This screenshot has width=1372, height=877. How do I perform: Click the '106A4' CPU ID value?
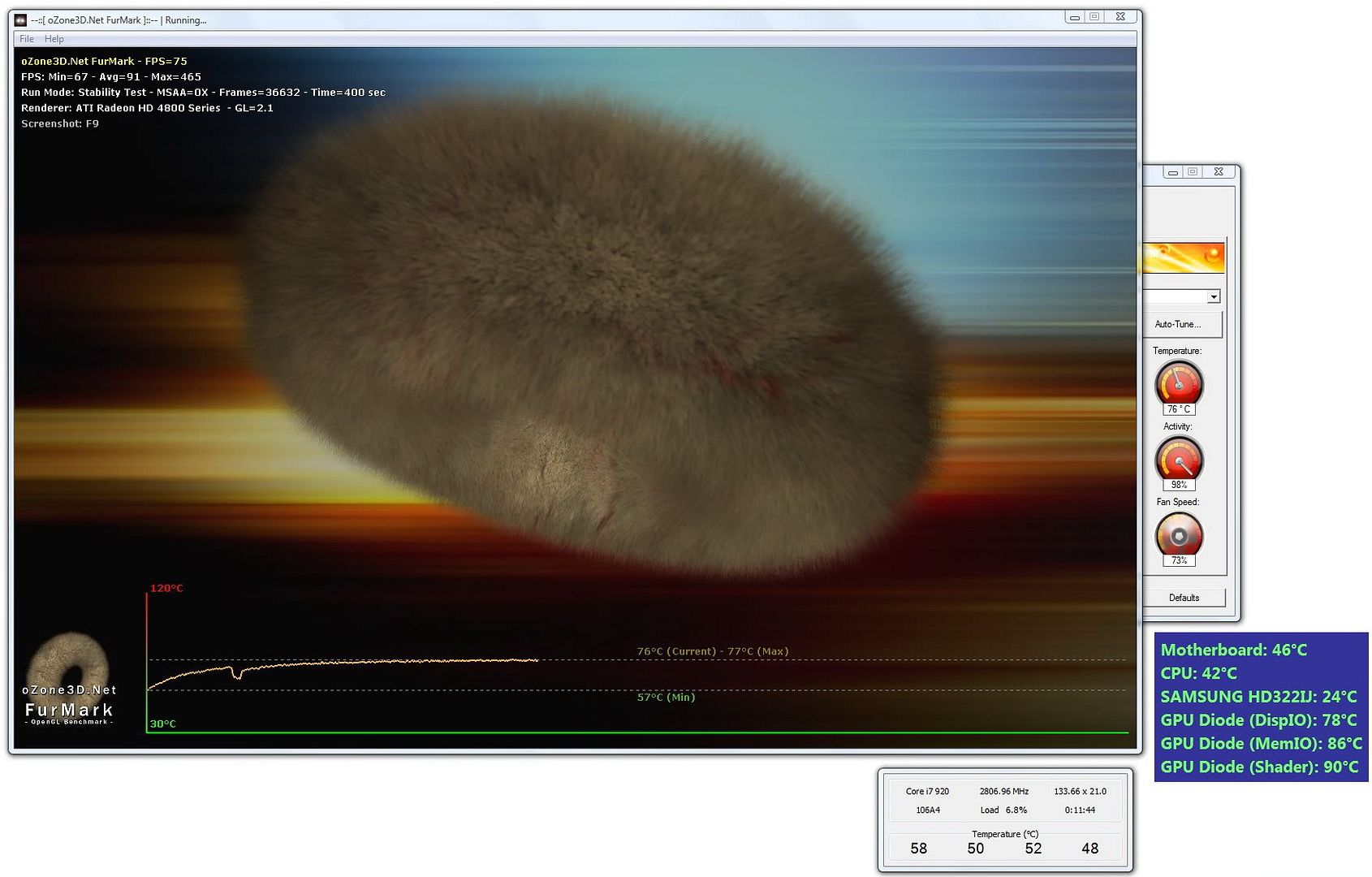coord(928,810)
